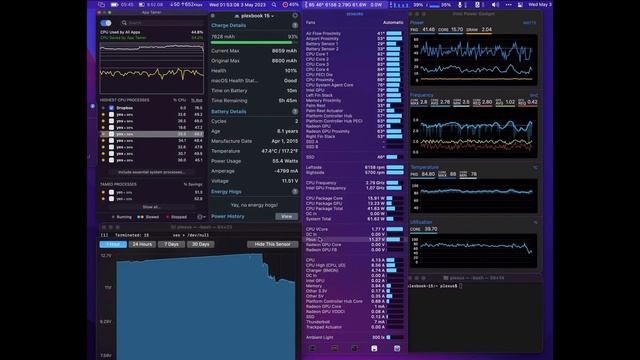Click the white highlighted sensors toolbar icon
Viewport: 640px width, 360px height.
pyautogui.click(x=374, y=348)
